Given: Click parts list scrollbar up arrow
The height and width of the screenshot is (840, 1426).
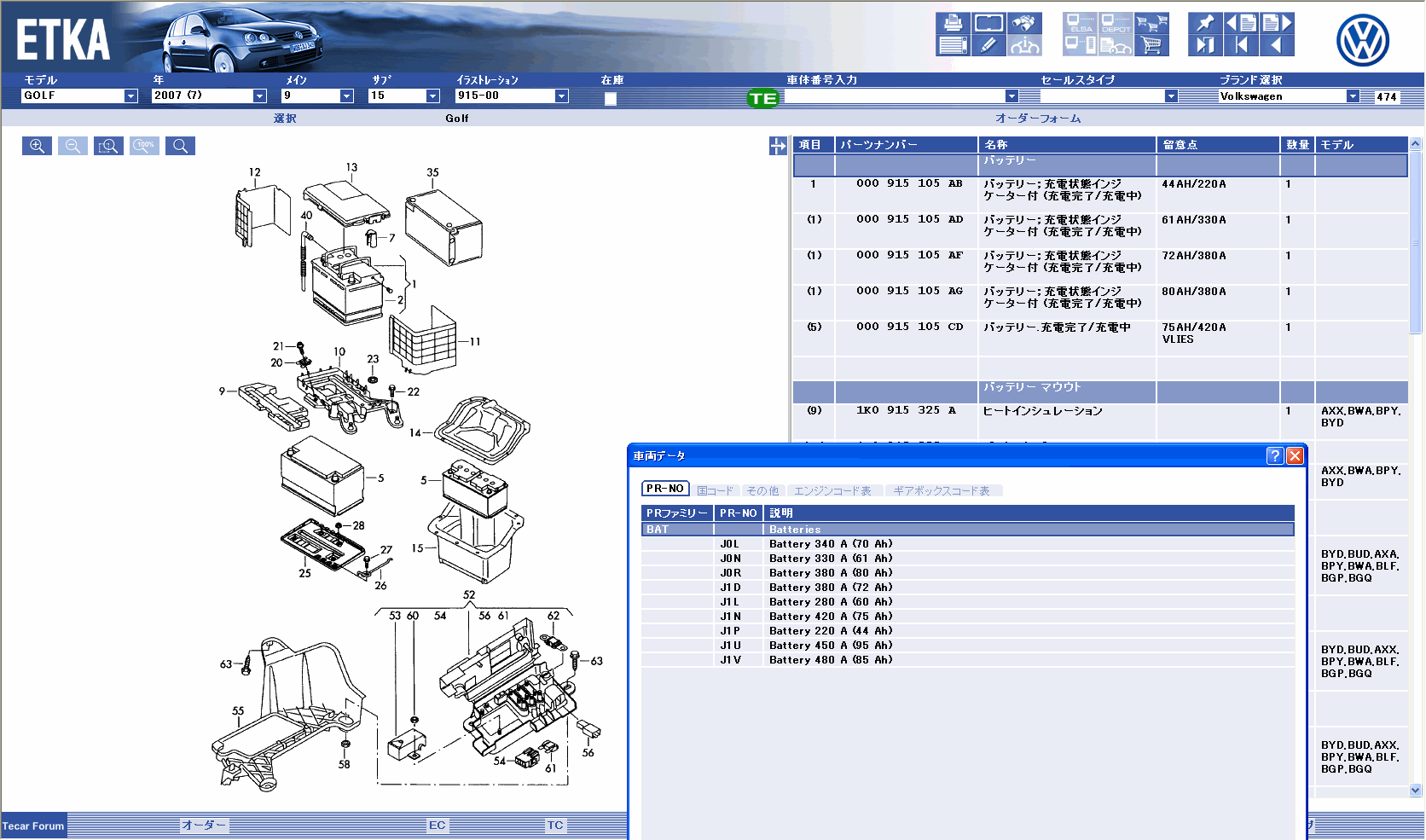Looking at the screenshot, I should point(1416,144).
